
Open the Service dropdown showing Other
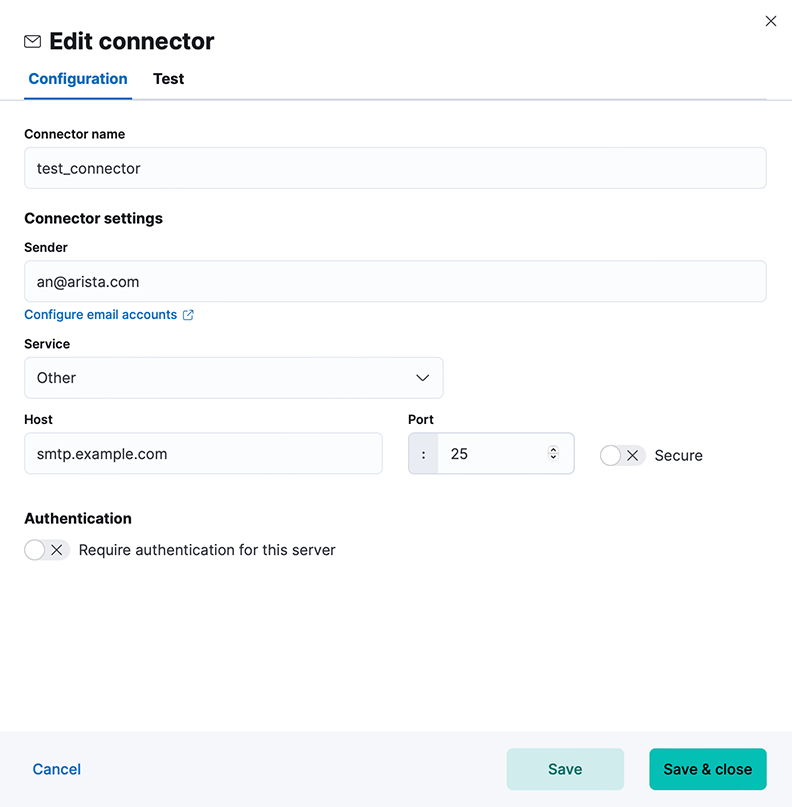tap(234, 378)
